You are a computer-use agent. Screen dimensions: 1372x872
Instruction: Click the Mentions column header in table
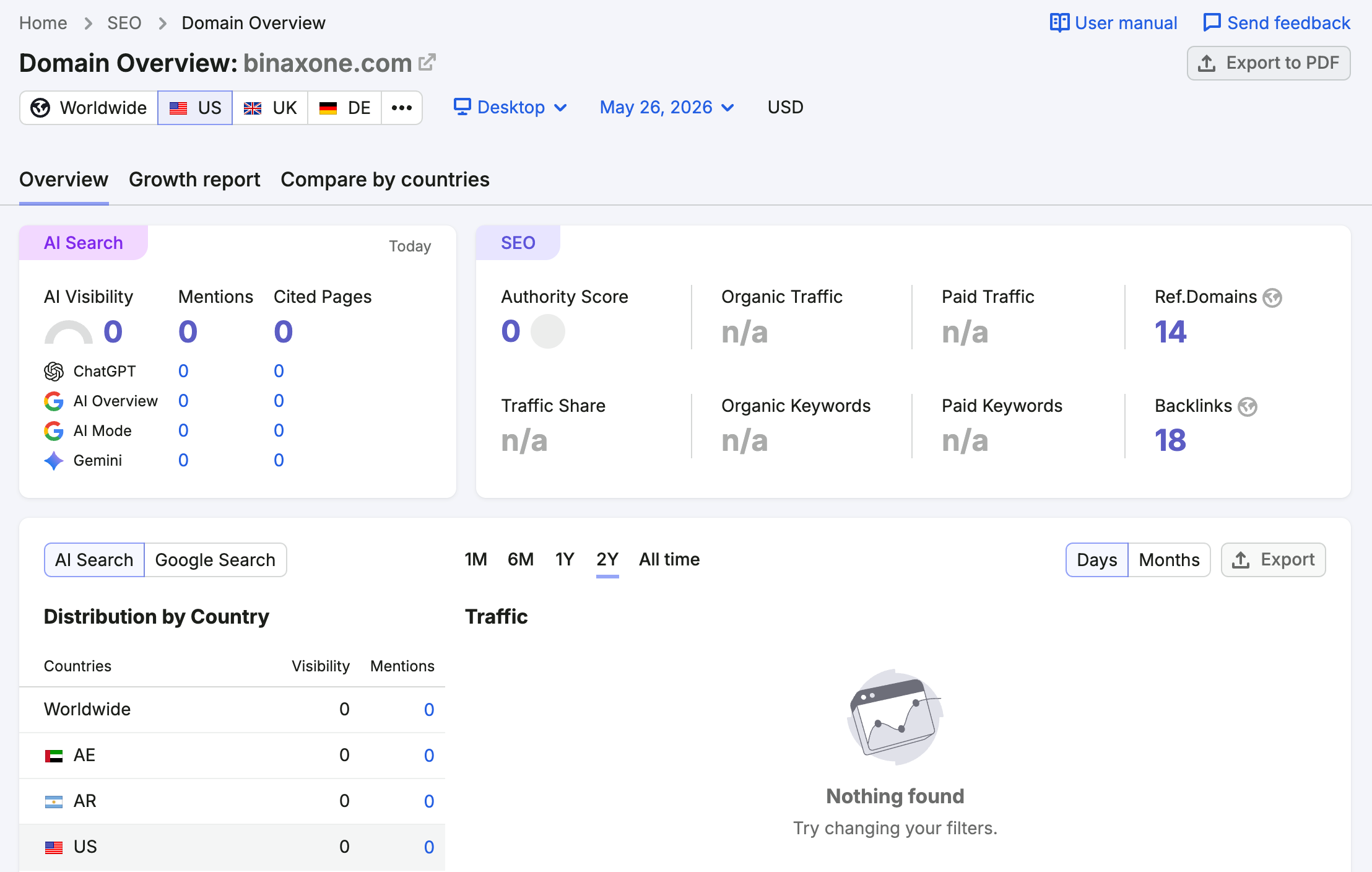[402, 666]
